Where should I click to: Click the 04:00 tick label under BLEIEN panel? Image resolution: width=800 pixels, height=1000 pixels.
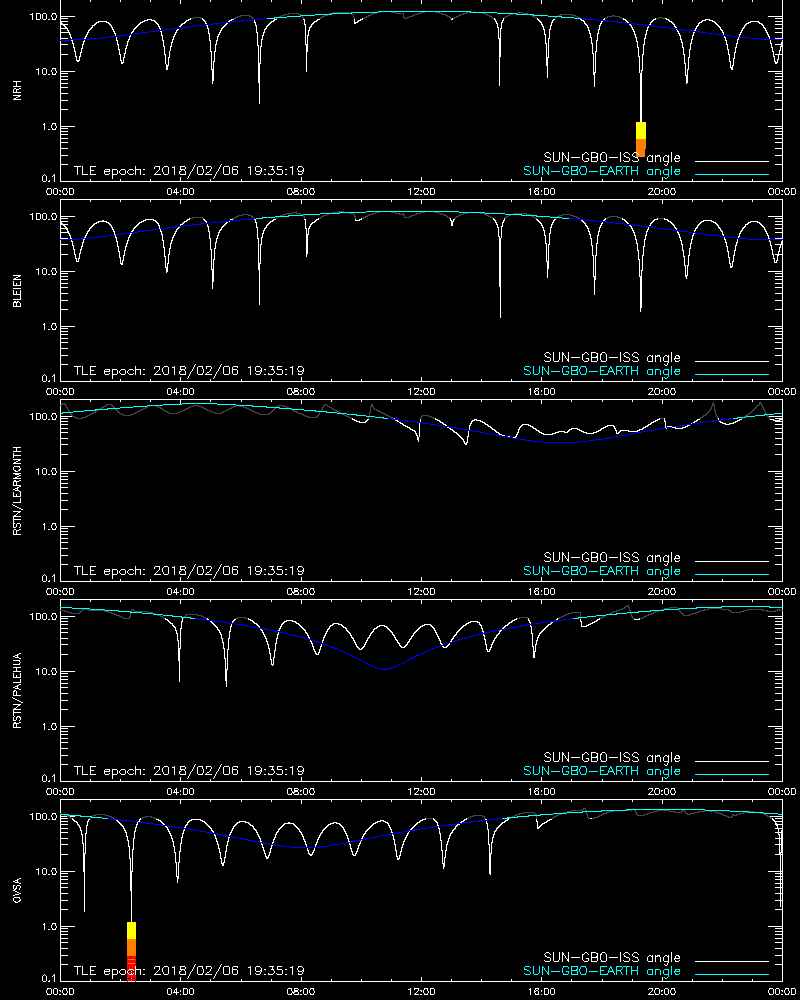pos(181,392)
